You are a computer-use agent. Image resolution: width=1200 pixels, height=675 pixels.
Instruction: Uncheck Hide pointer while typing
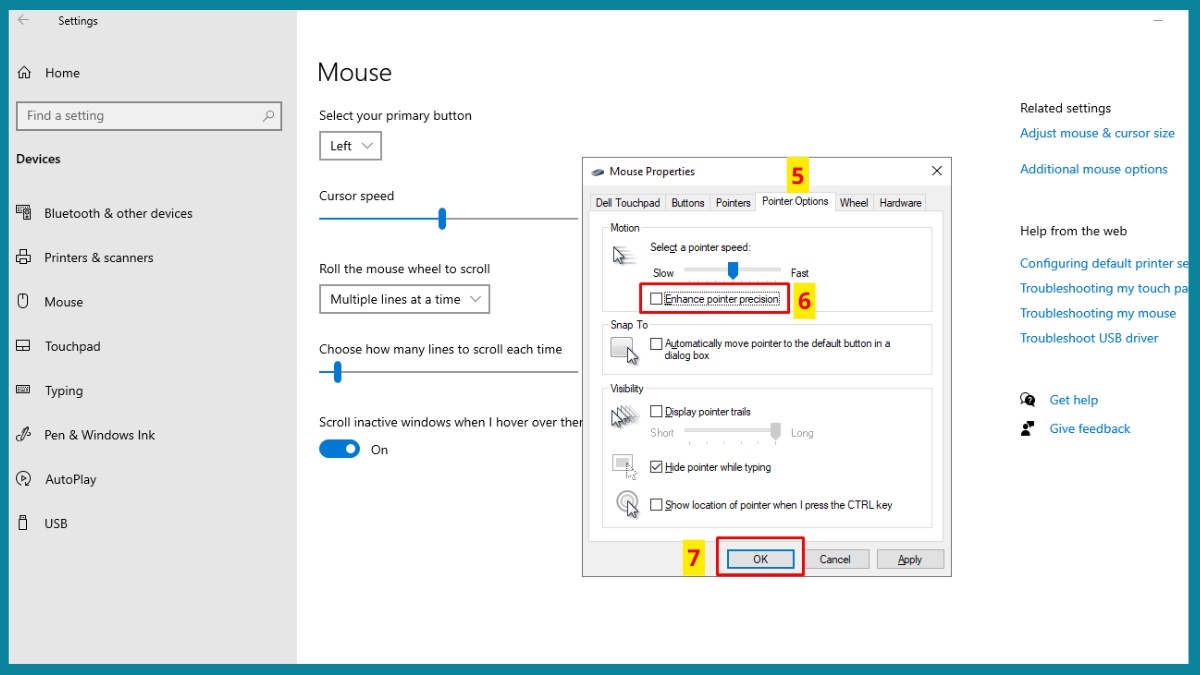tap(657, 466)
